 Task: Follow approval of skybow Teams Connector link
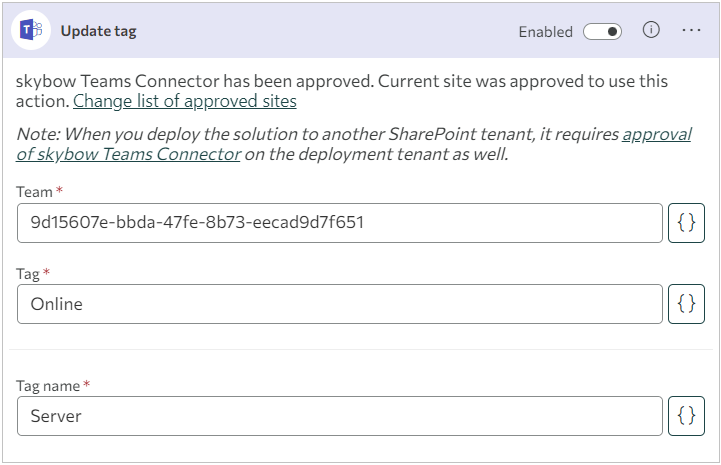(354, 144)
